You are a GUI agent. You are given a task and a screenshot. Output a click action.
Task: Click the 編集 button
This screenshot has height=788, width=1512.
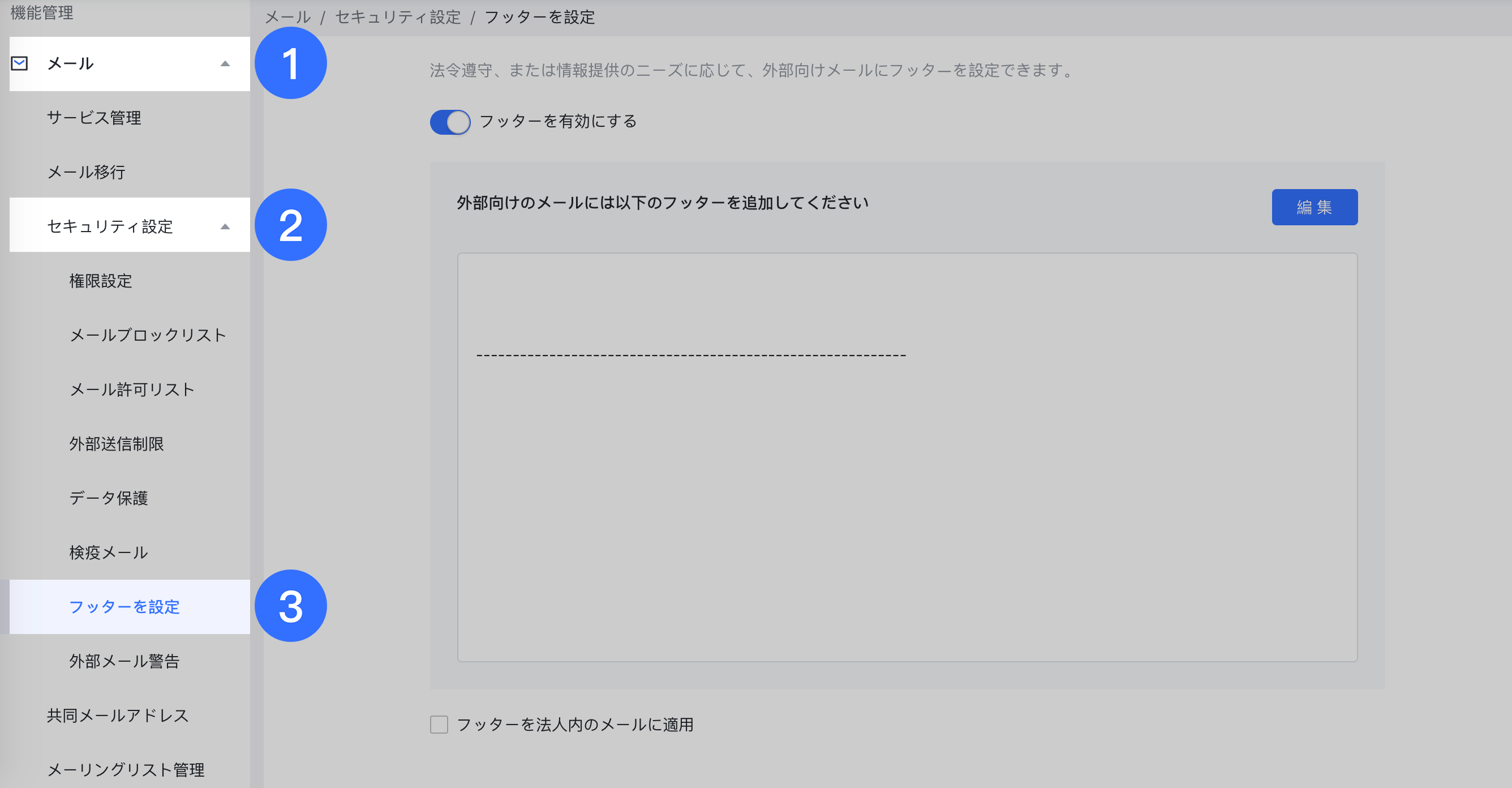pos(1314,207)
